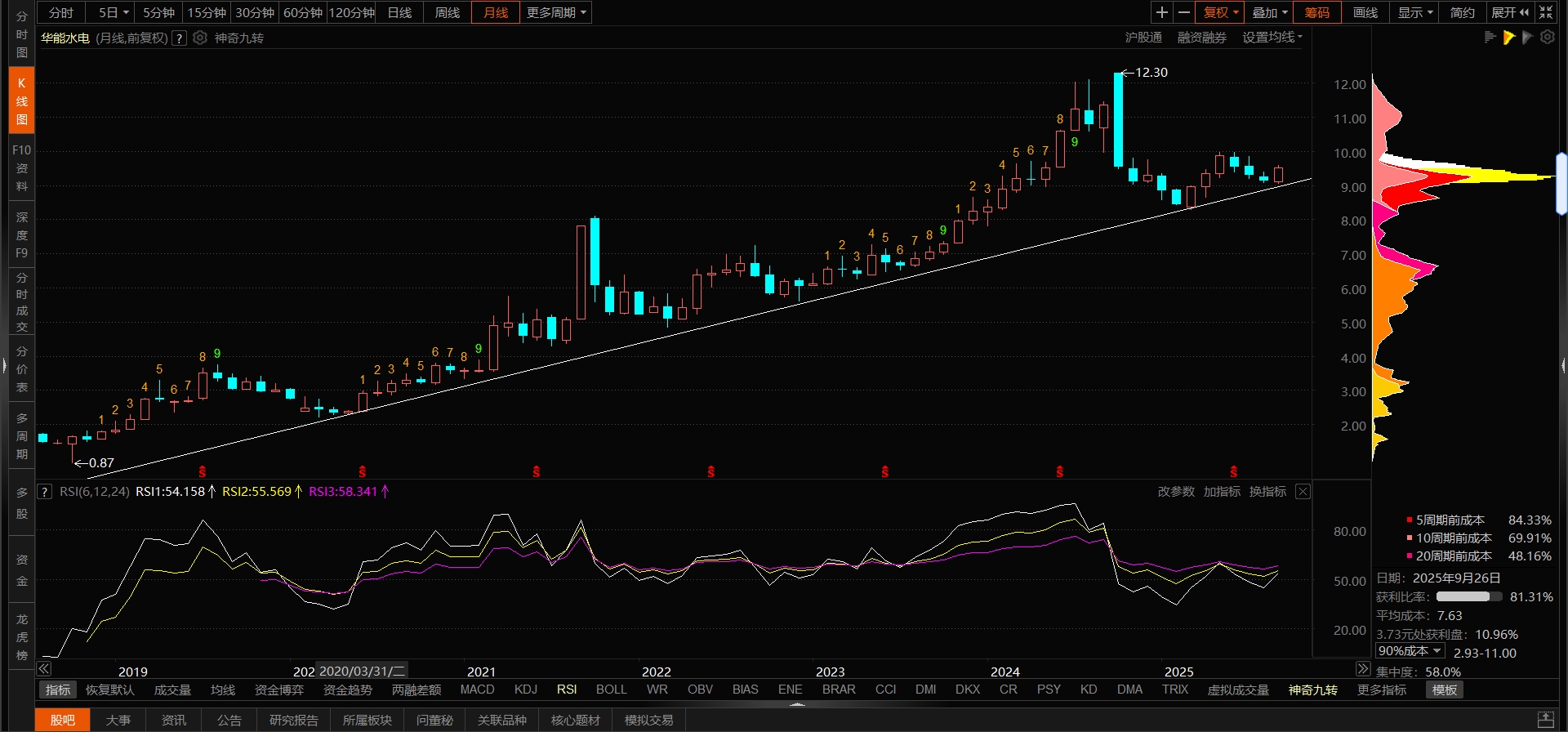Toggle the 筹码 chip distribution panel
The image size is (1568, 732).
pyautogui.click(x=1316, y=12)
